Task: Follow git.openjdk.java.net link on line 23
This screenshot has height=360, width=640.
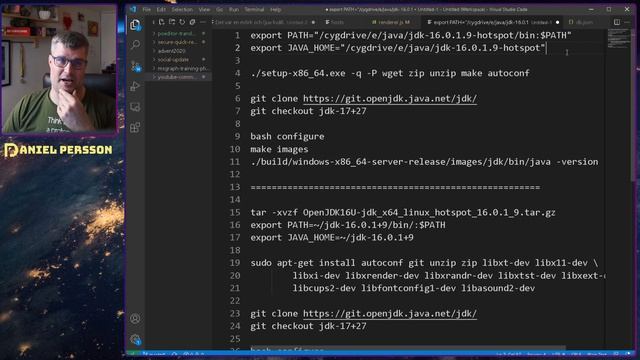Action: [x=390, y=313]
